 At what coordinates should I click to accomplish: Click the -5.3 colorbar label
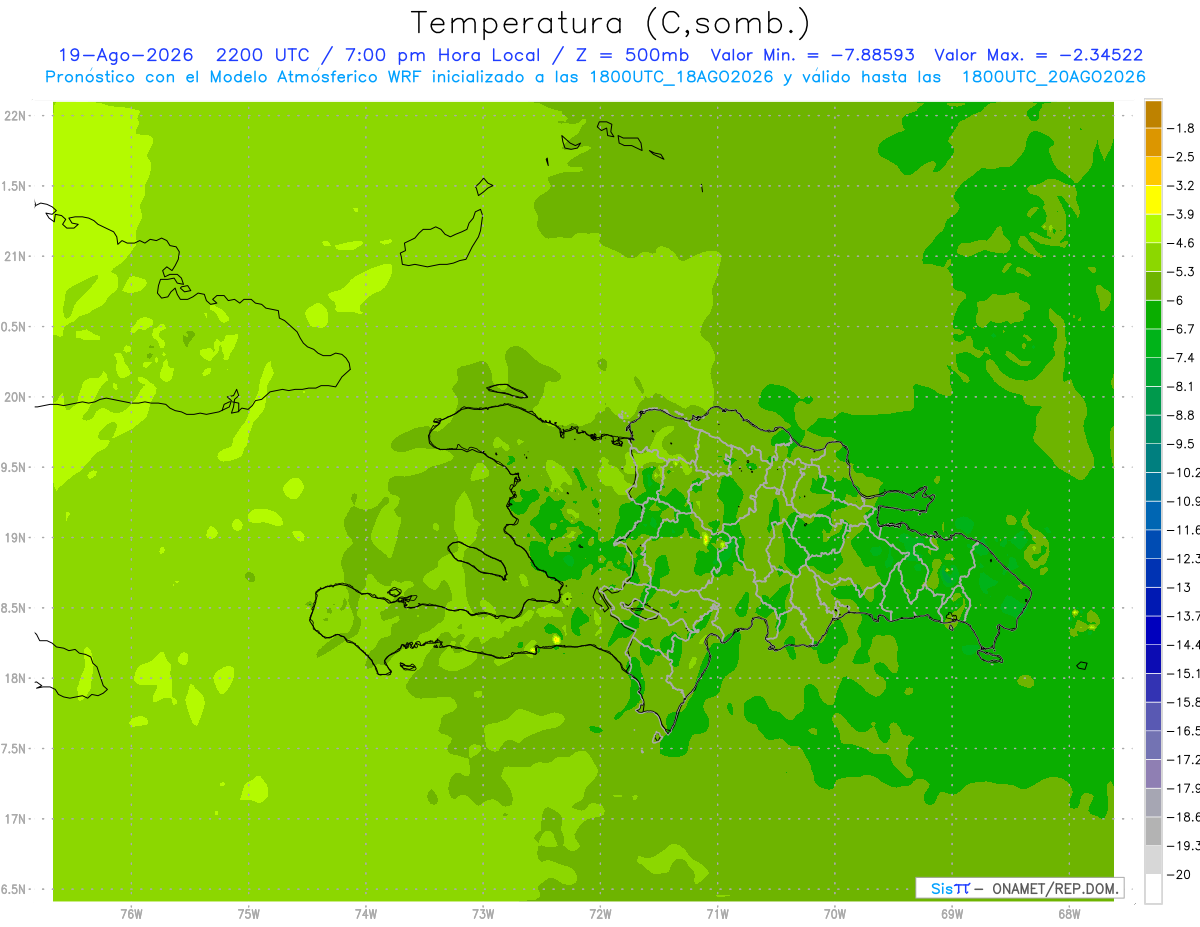coord(1181,271)
